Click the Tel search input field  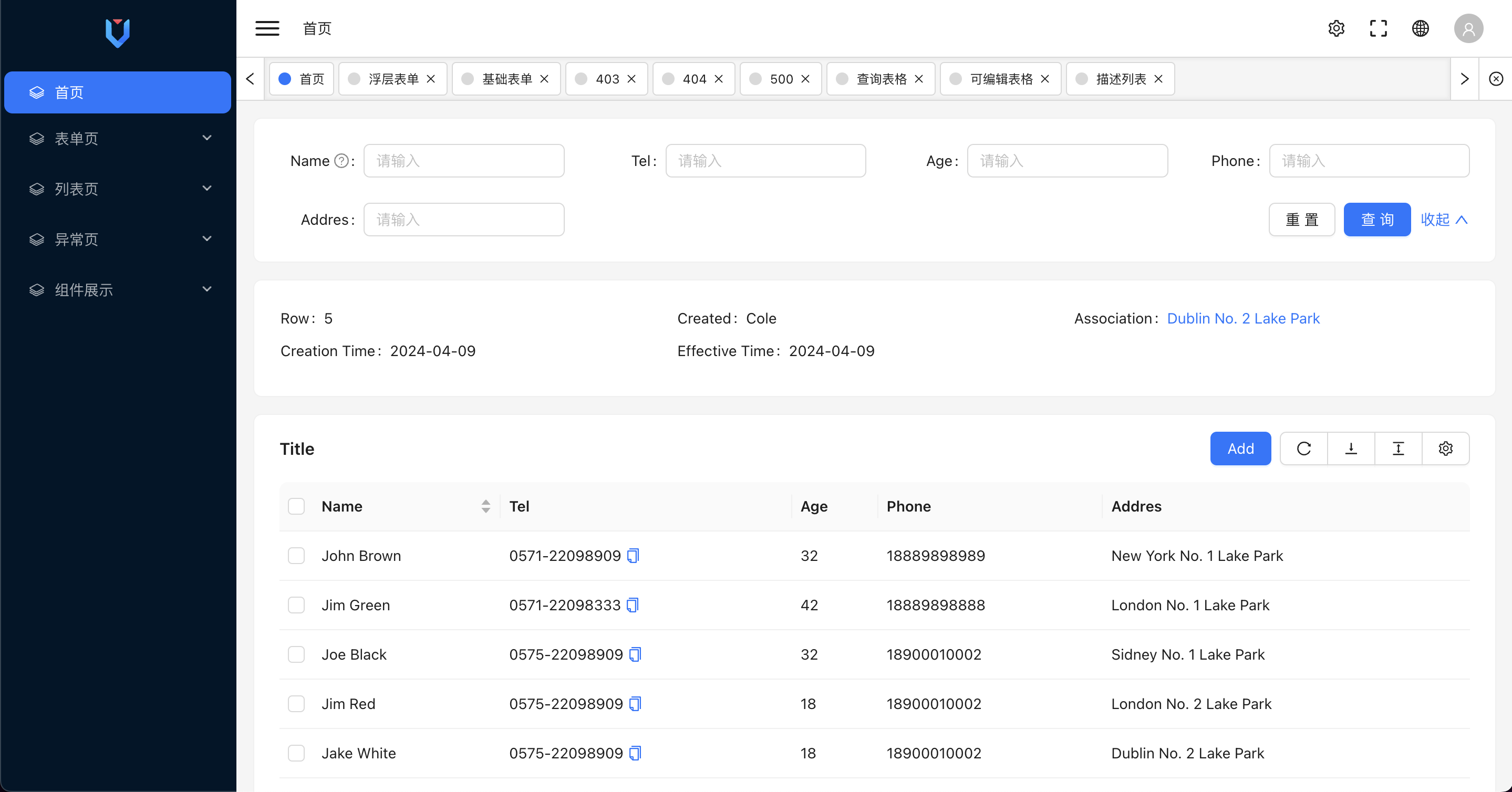pos(765,161)
